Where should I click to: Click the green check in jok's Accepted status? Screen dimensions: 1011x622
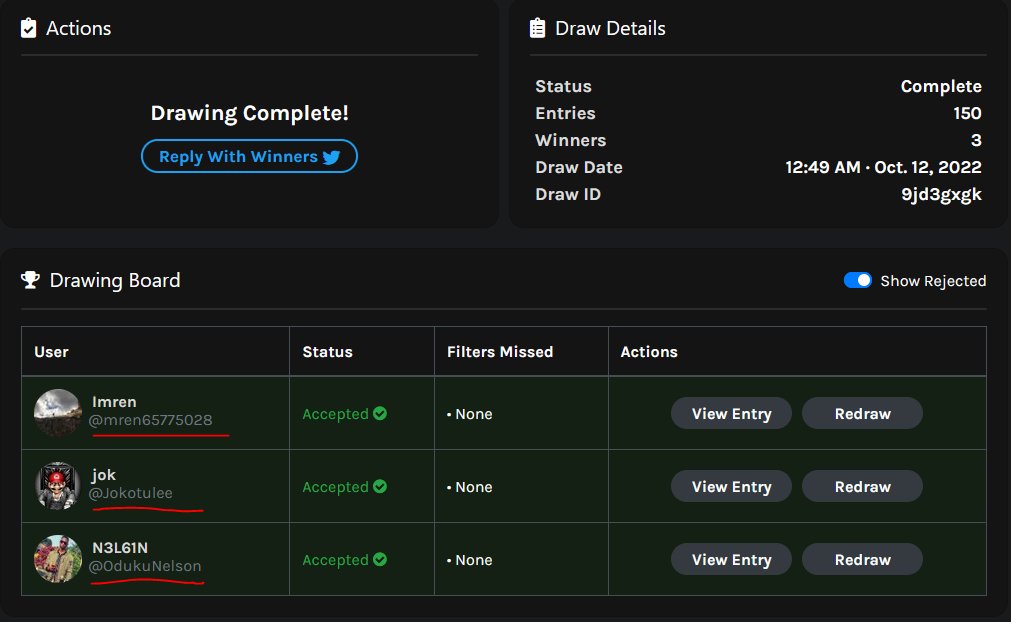pyautogui.click(x=380, y=486)
